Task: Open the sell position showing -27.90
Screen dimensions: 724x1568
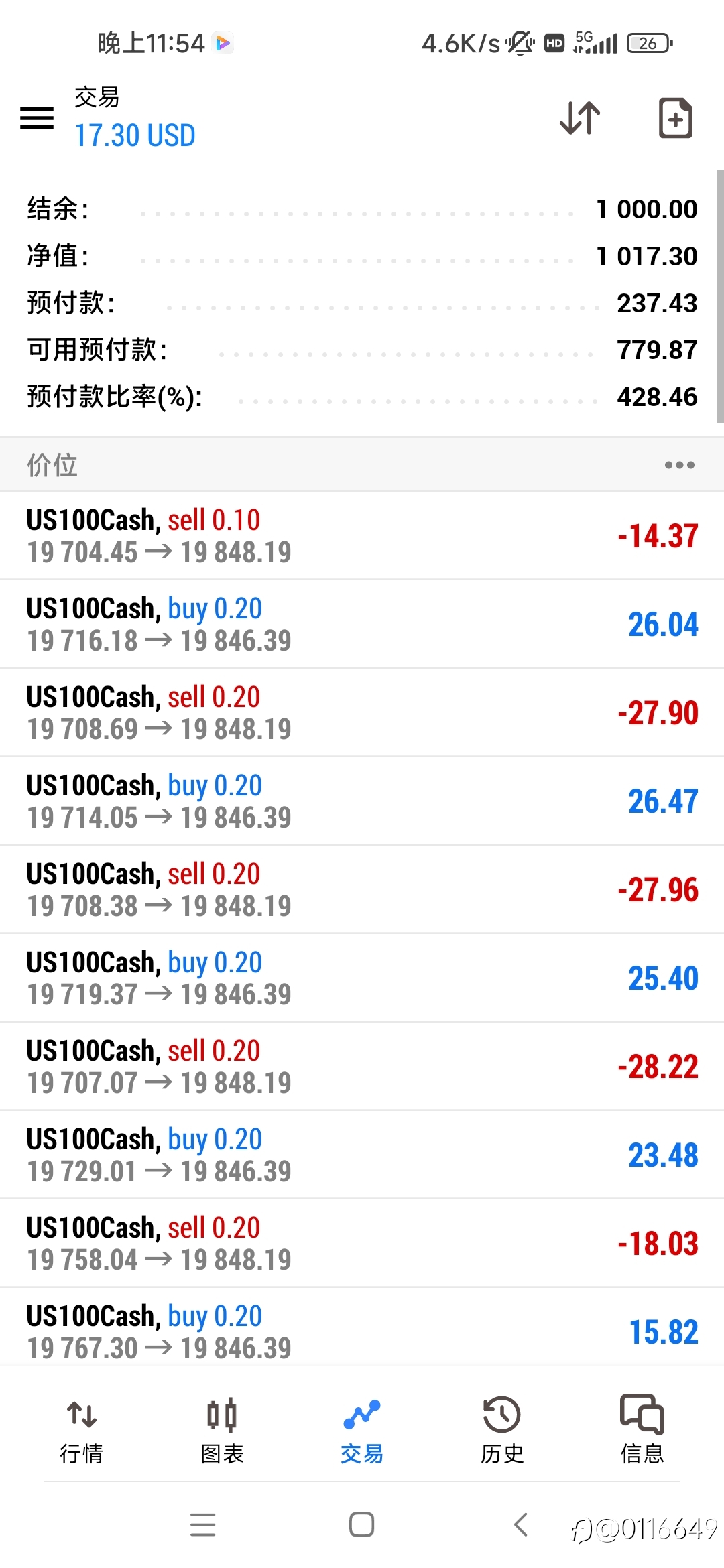Action: pos(362,713)
